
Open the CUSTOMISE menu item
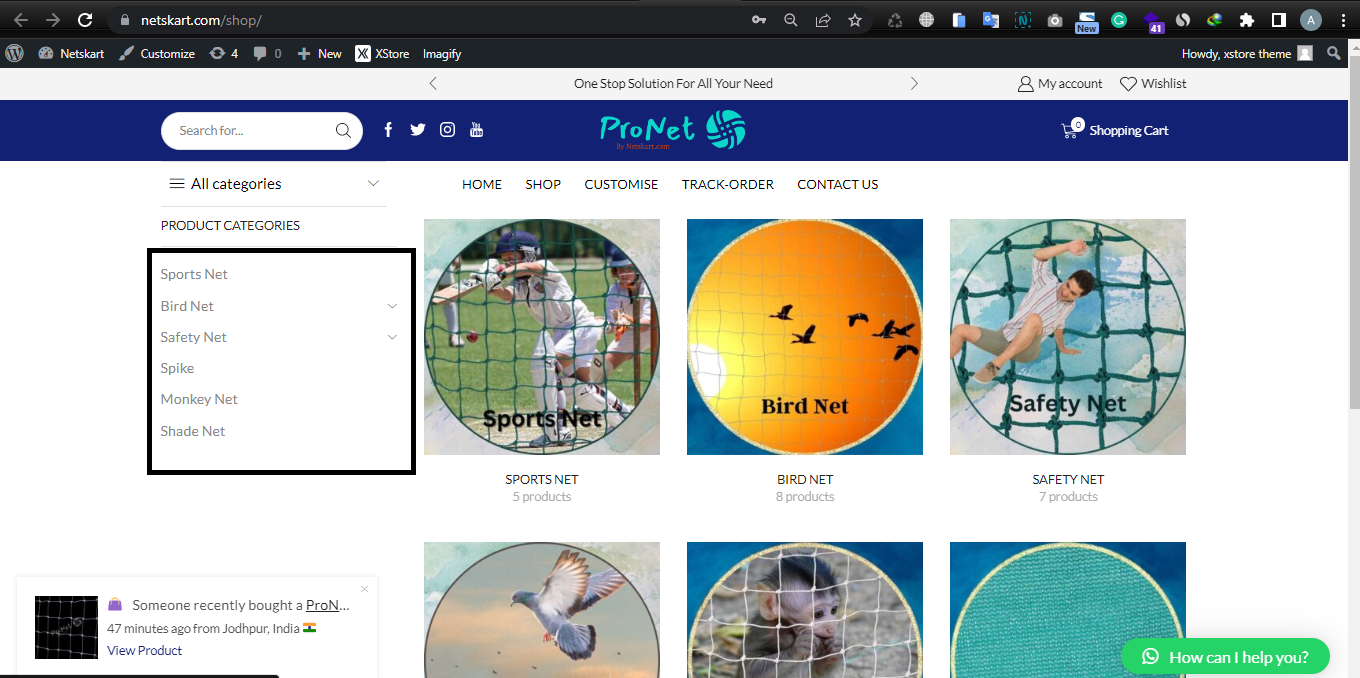pyautogui.click(x=621, y=184)
